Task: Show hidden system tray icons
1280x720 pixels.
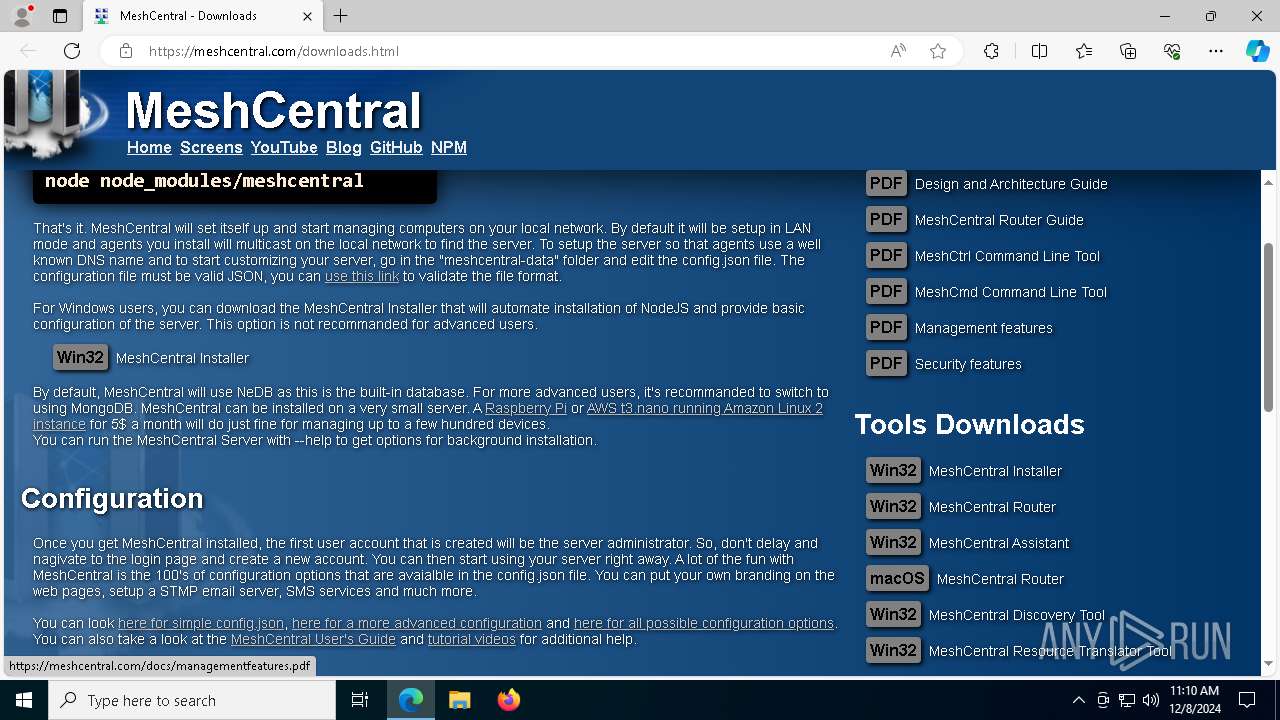Action: click(1078, 700)
